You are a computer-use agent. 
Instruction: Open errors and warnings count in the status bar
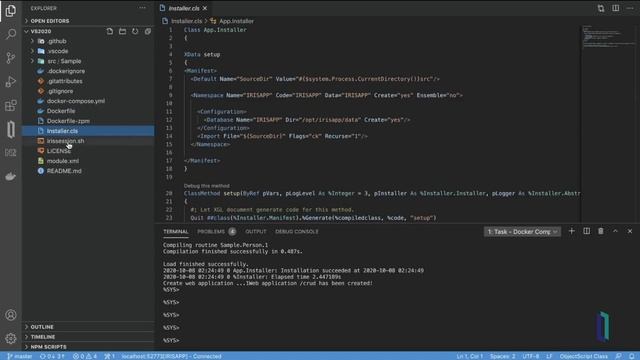[85, 356]
